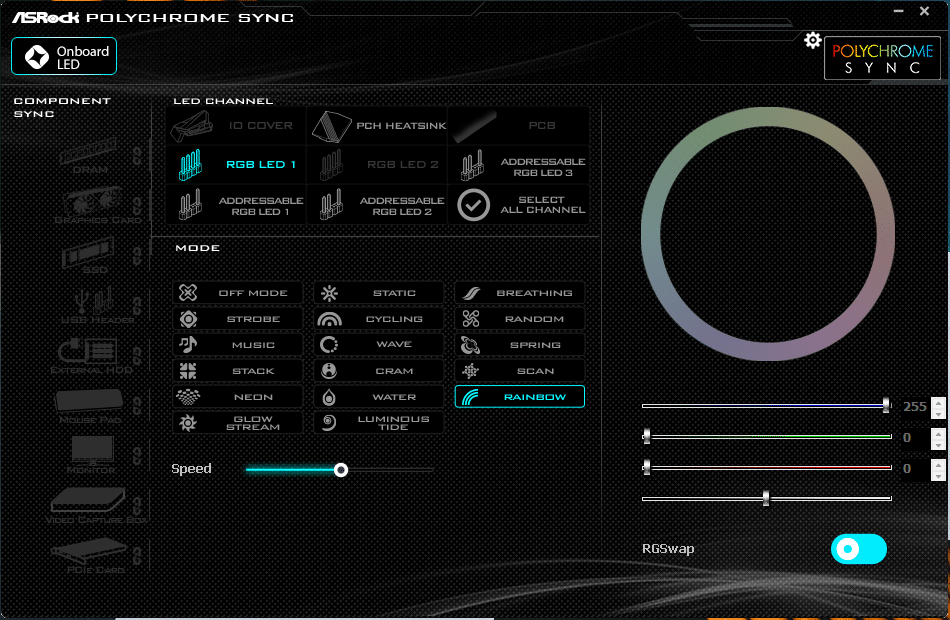Select the PCB LED channel
This screenshot has width=950, height=620.
[x=519, y=125]
